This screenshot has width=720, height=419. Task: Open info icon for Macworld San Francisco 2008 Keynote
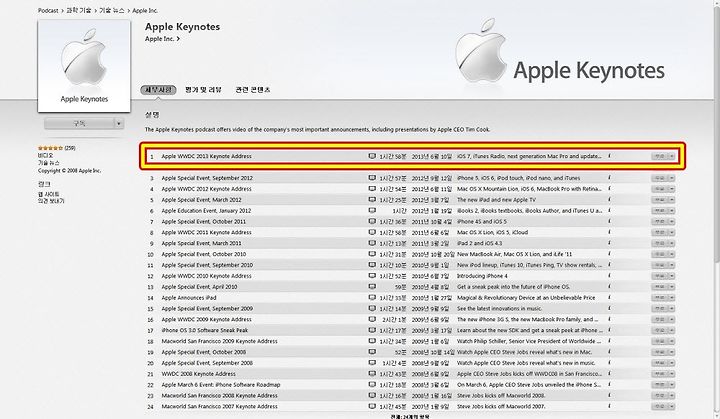click(609, 396)
